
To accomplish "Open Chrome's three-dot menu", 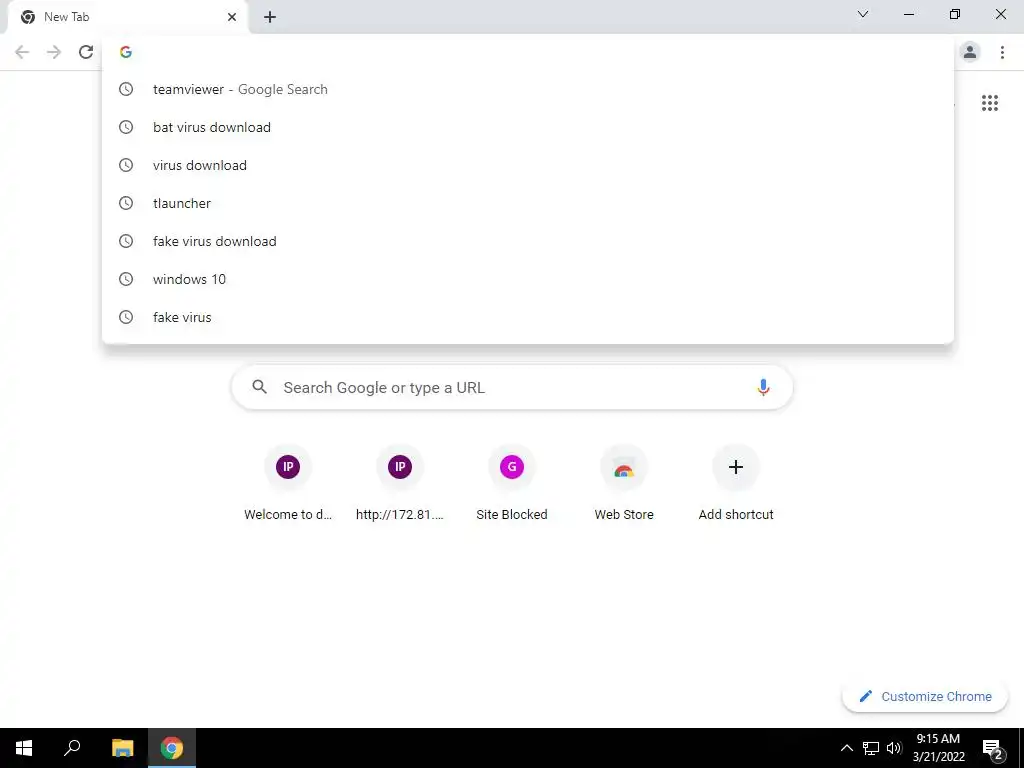I will coord(1002,52).
